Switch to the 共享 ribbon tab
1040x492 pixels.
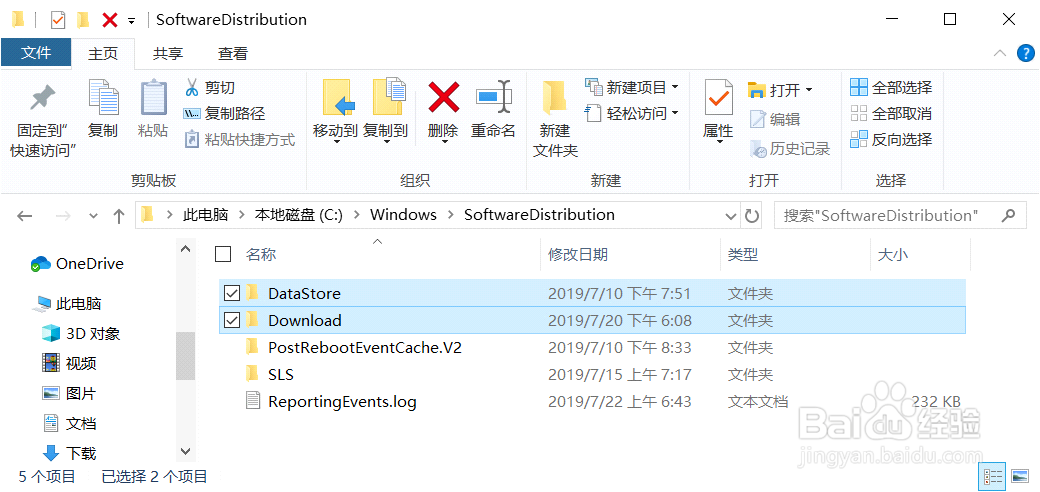(168, 54)
